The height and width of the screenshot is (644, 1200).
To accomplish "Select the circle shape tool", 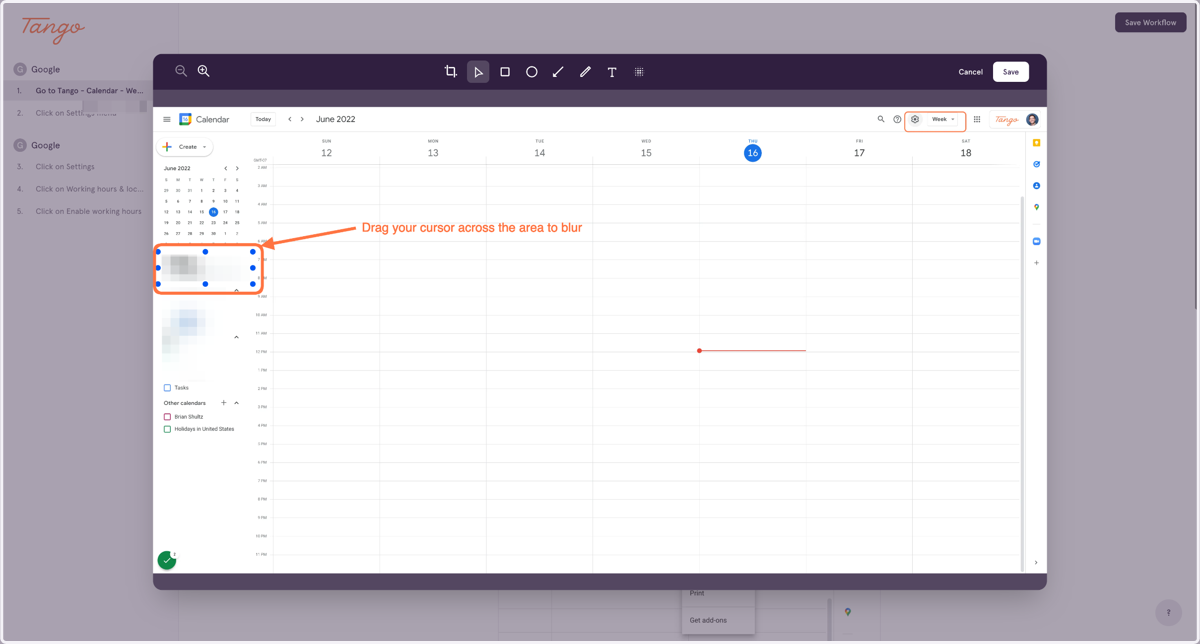I will click(532, 72).
